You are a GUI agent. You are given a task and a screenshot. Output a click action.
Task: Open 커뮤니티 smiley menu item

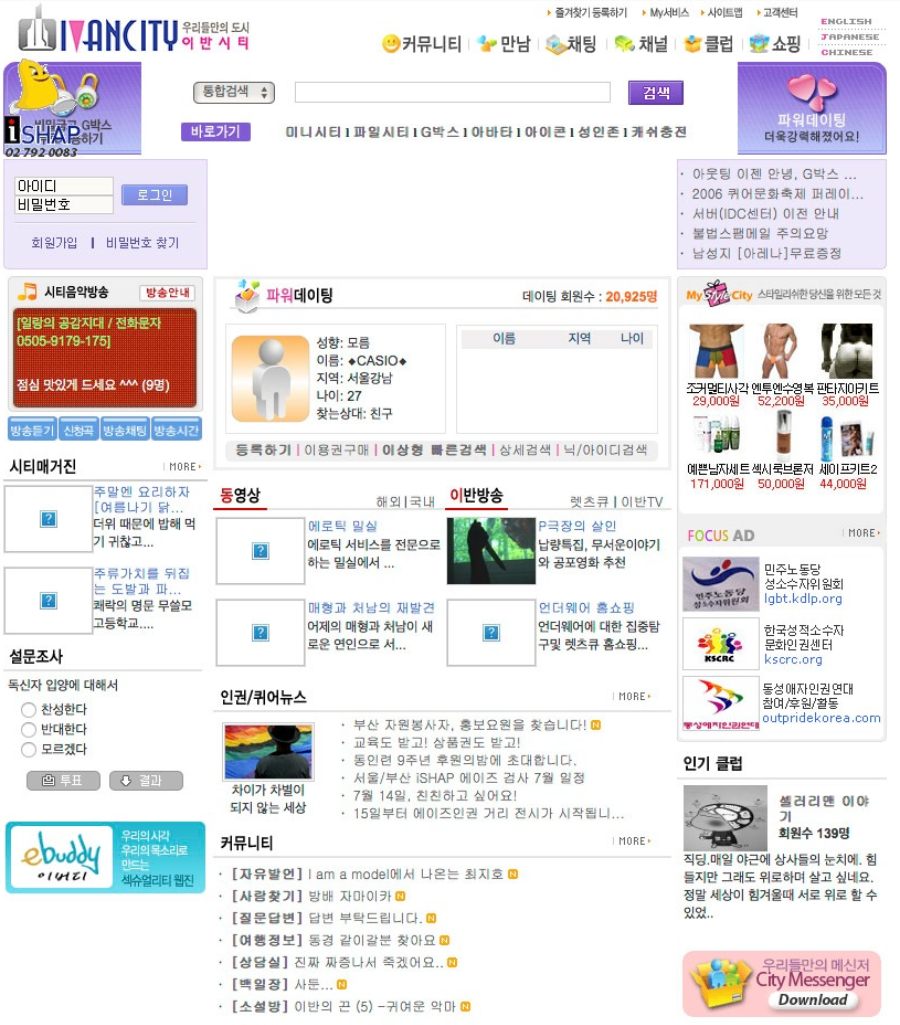(422, 44)
